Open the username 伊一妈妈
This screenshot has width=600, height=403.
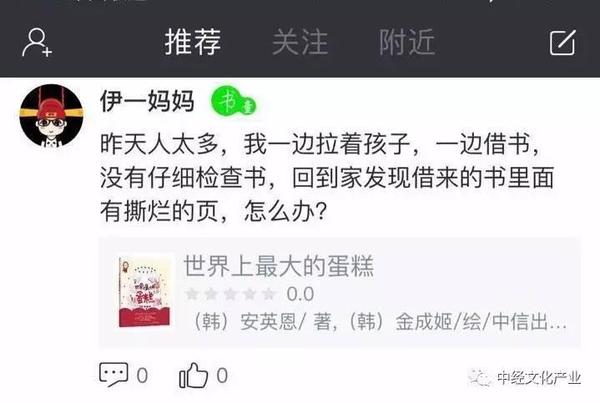(x=147, y=101)
